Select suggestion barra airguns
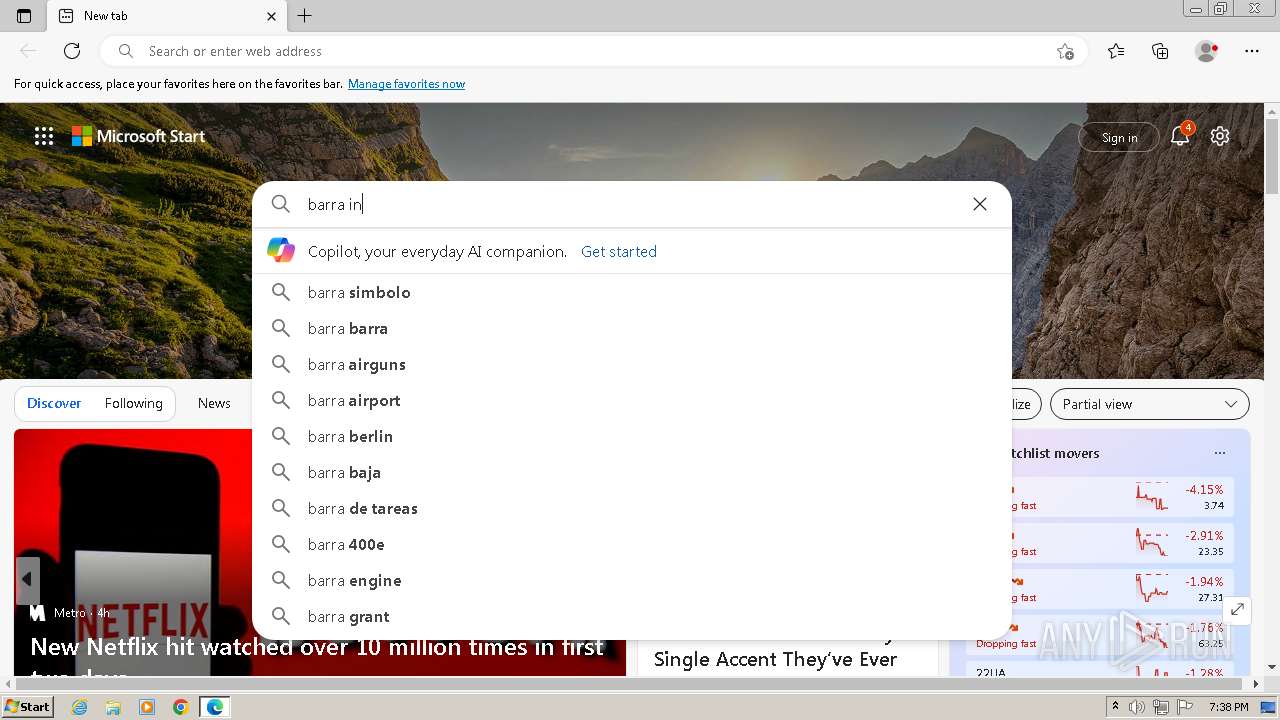 (632, 364)
